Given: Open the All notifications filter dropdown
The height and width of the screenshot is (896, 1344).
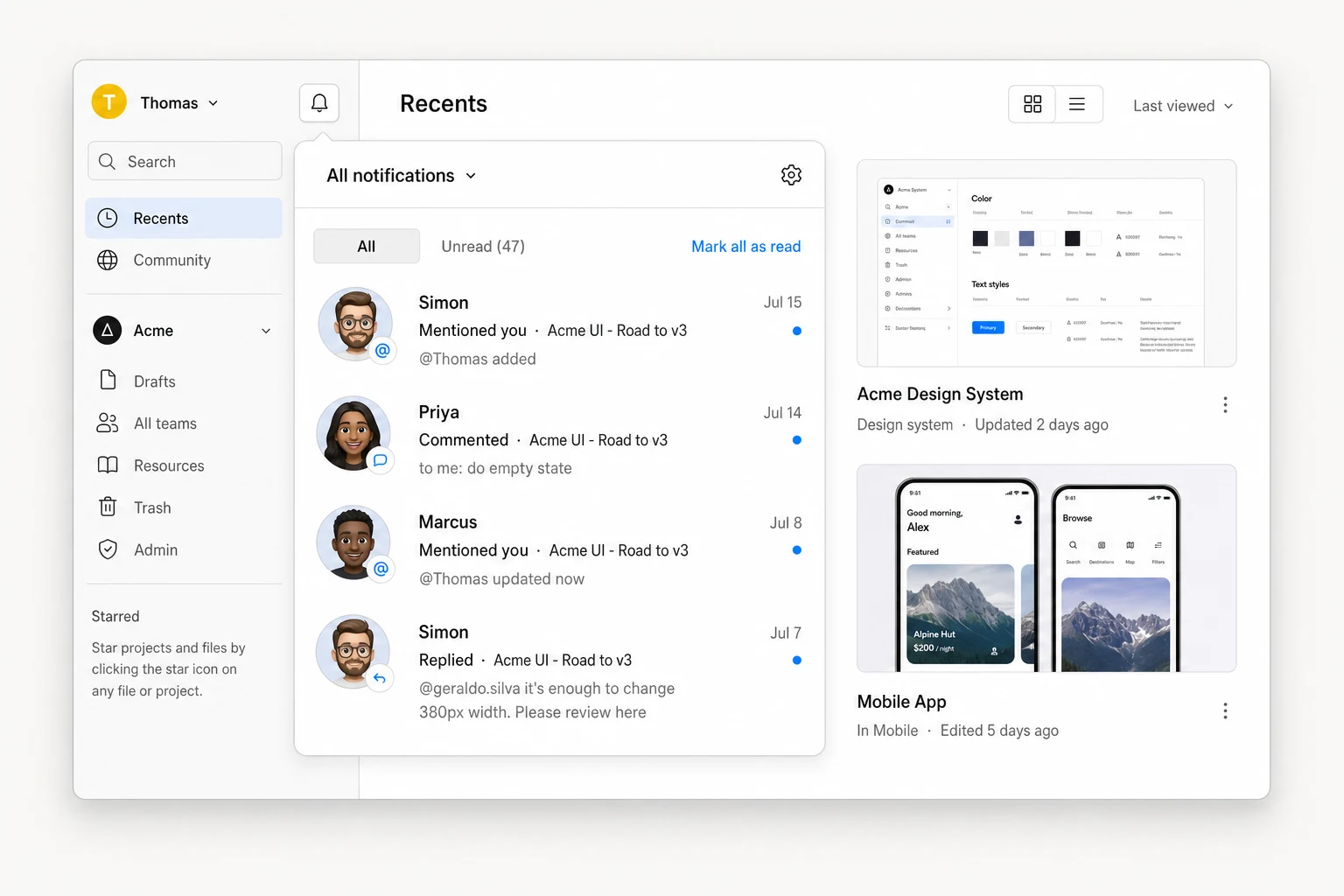Looking at the screenshot, I should pyautogui.click(x=402, y=176).
